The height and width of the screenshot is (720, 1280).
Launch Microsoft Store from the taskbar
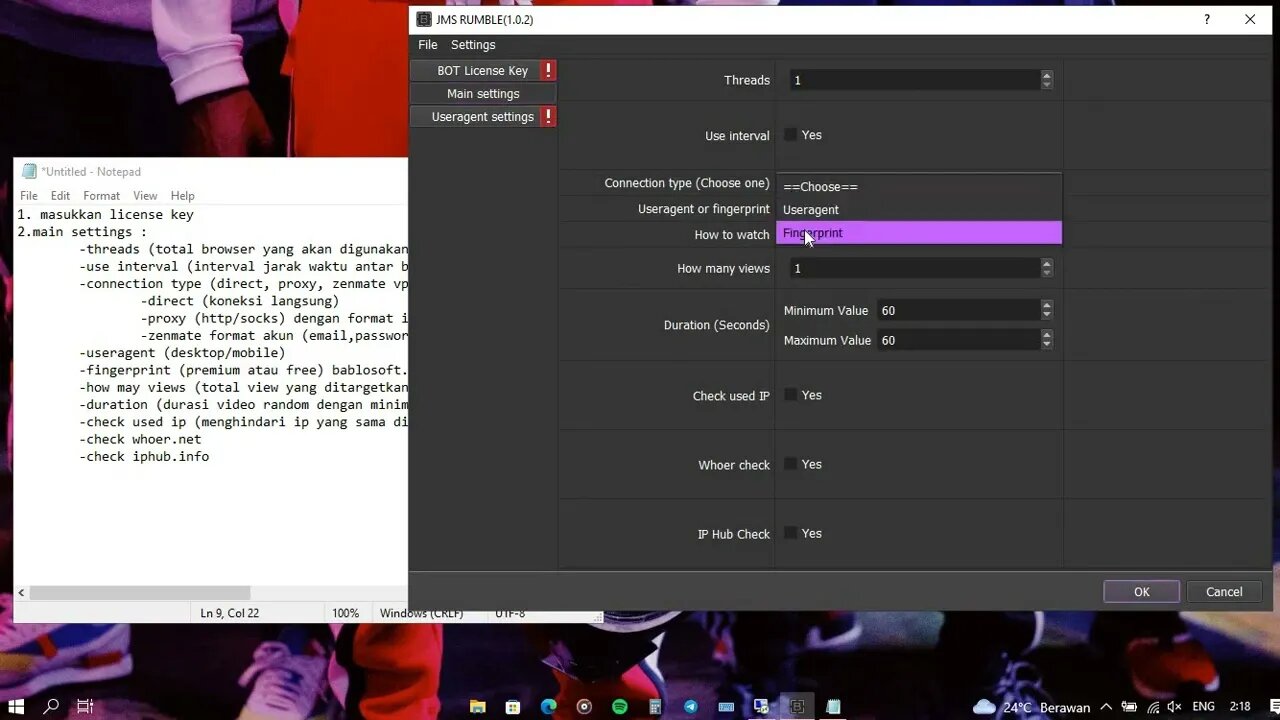click(x=513, y=706)
